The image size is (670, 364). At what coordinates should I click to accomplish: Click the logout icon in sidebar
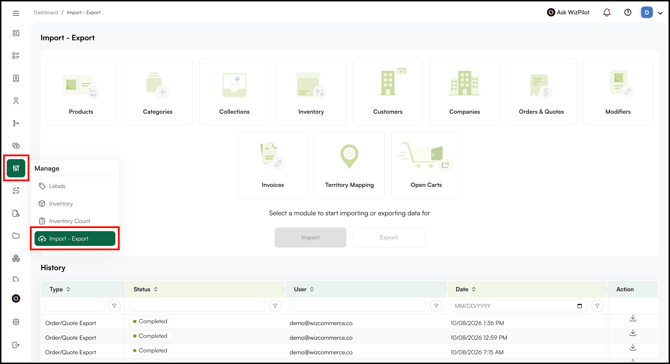pos(16,345)
